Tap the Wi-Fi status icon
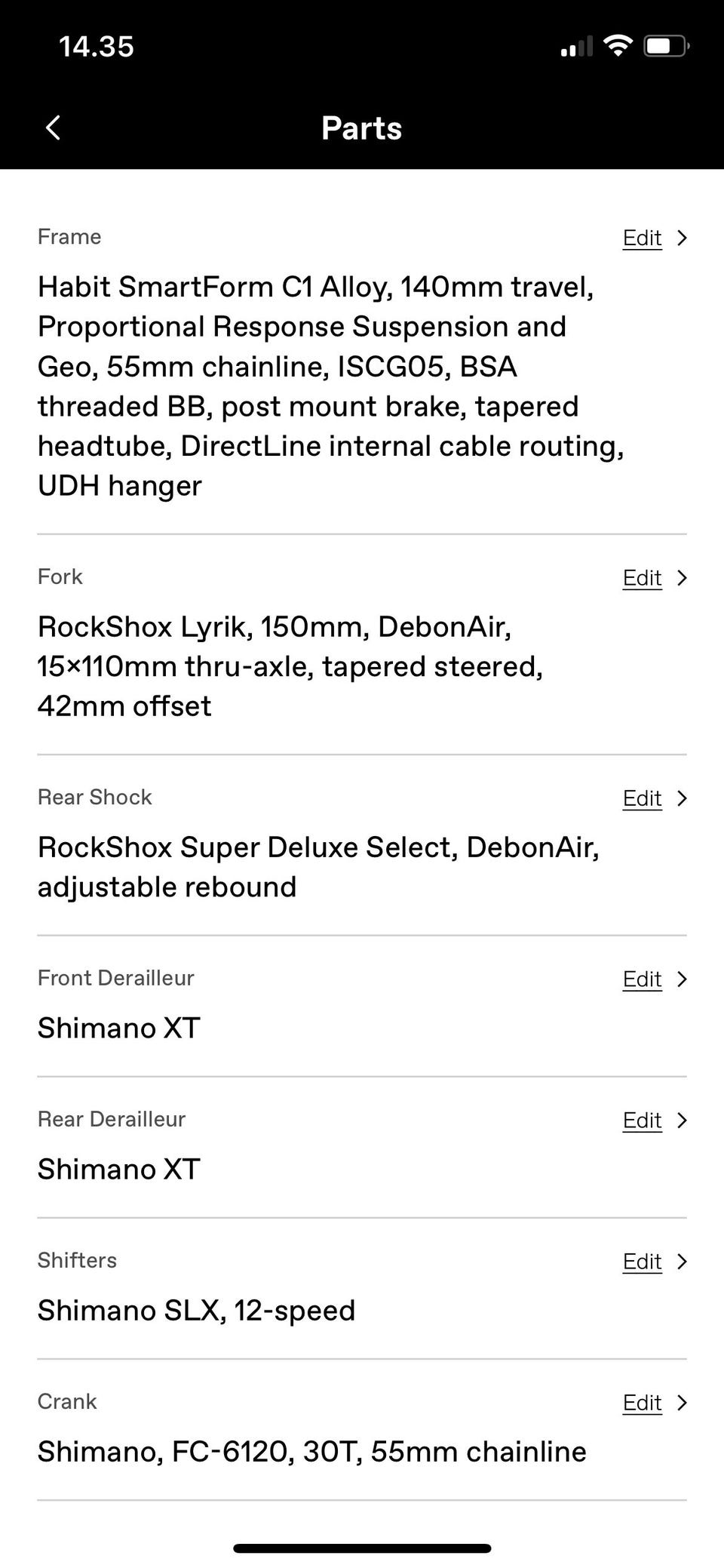This screenshot has width=724, height=1568. (x=618, y=46)
